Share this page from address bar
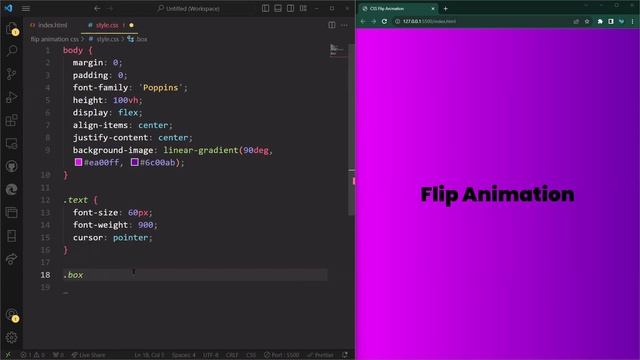 [576, 21]
